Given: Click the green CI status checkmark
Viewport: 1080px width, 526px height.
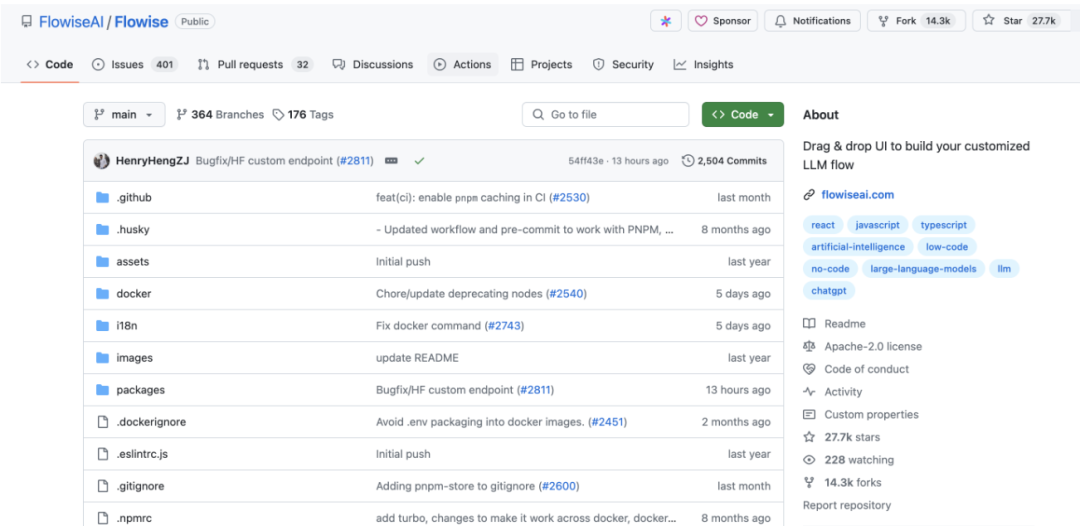Looking at the screenshot, I should click(419, 161).
